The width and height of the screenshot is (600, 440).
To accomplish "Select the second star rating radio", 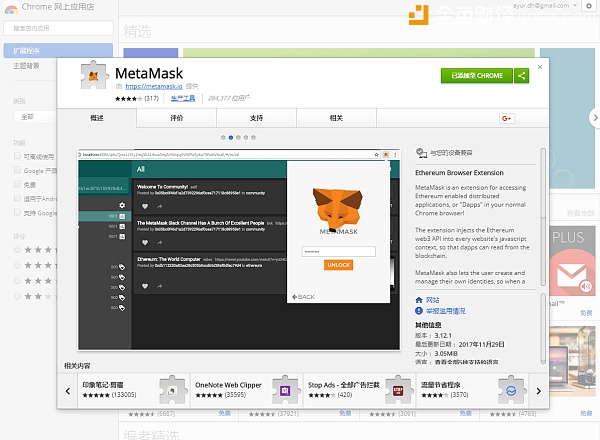I will 17,265.
